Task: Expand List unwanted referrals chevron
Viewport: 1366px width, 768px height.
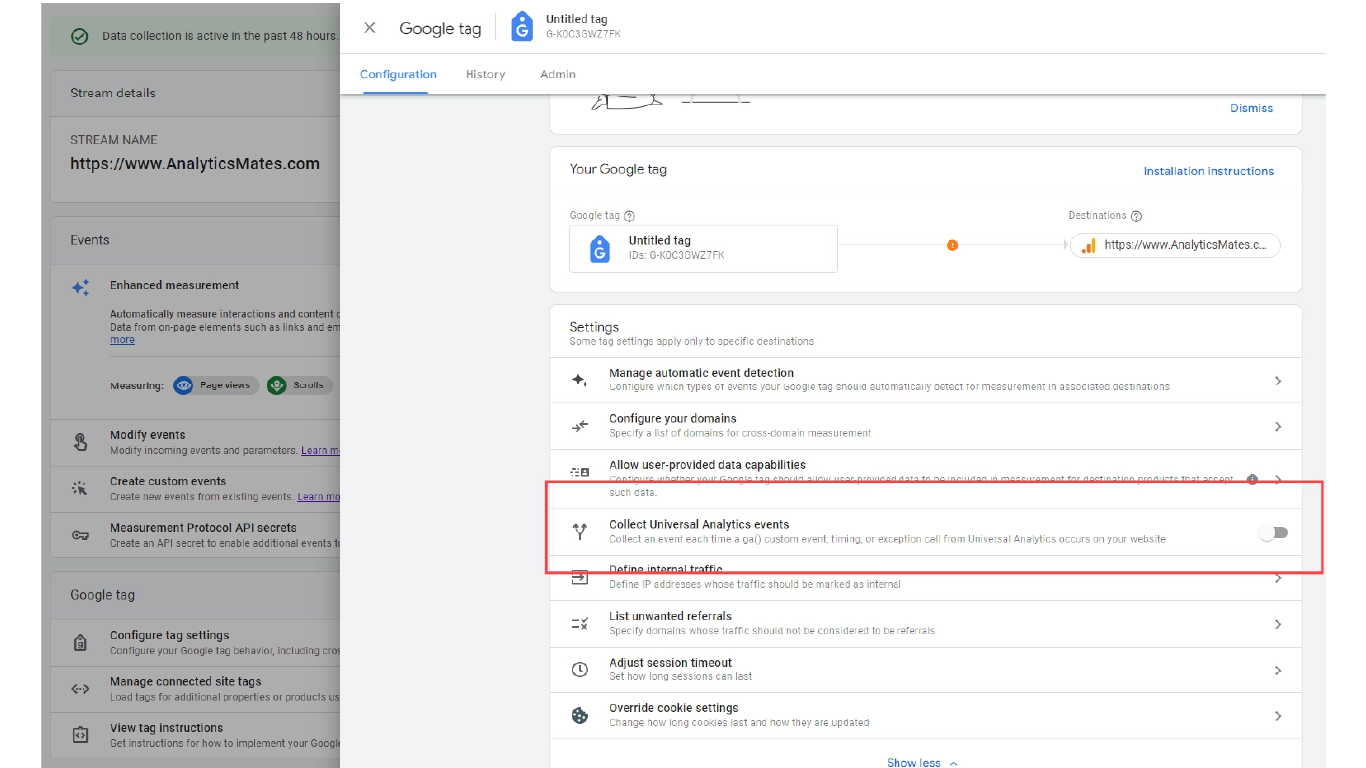Action: (x=1278, y=624)
